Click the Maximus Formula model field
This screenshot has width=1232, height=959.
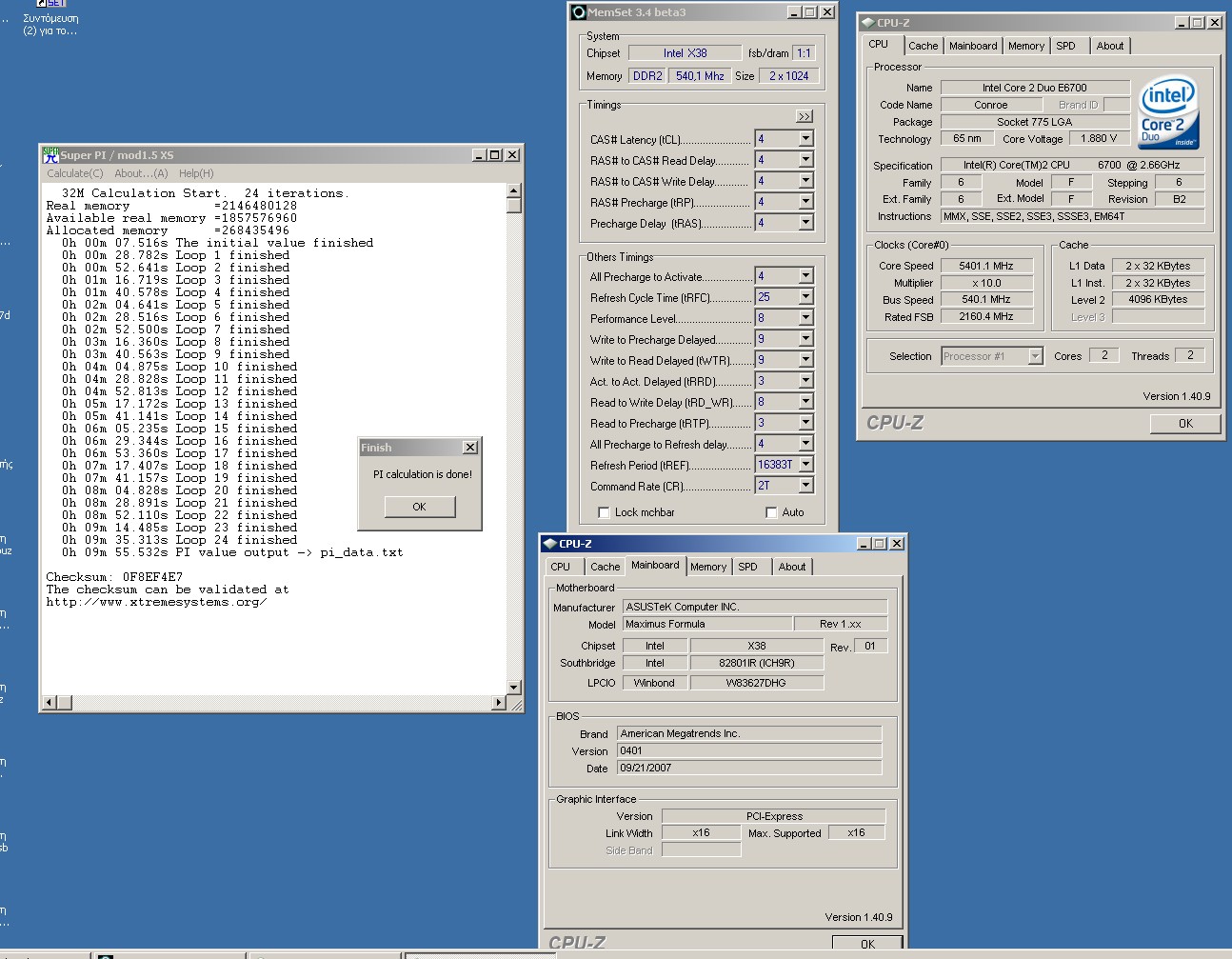pyautogui.click(x=707, y=624)
